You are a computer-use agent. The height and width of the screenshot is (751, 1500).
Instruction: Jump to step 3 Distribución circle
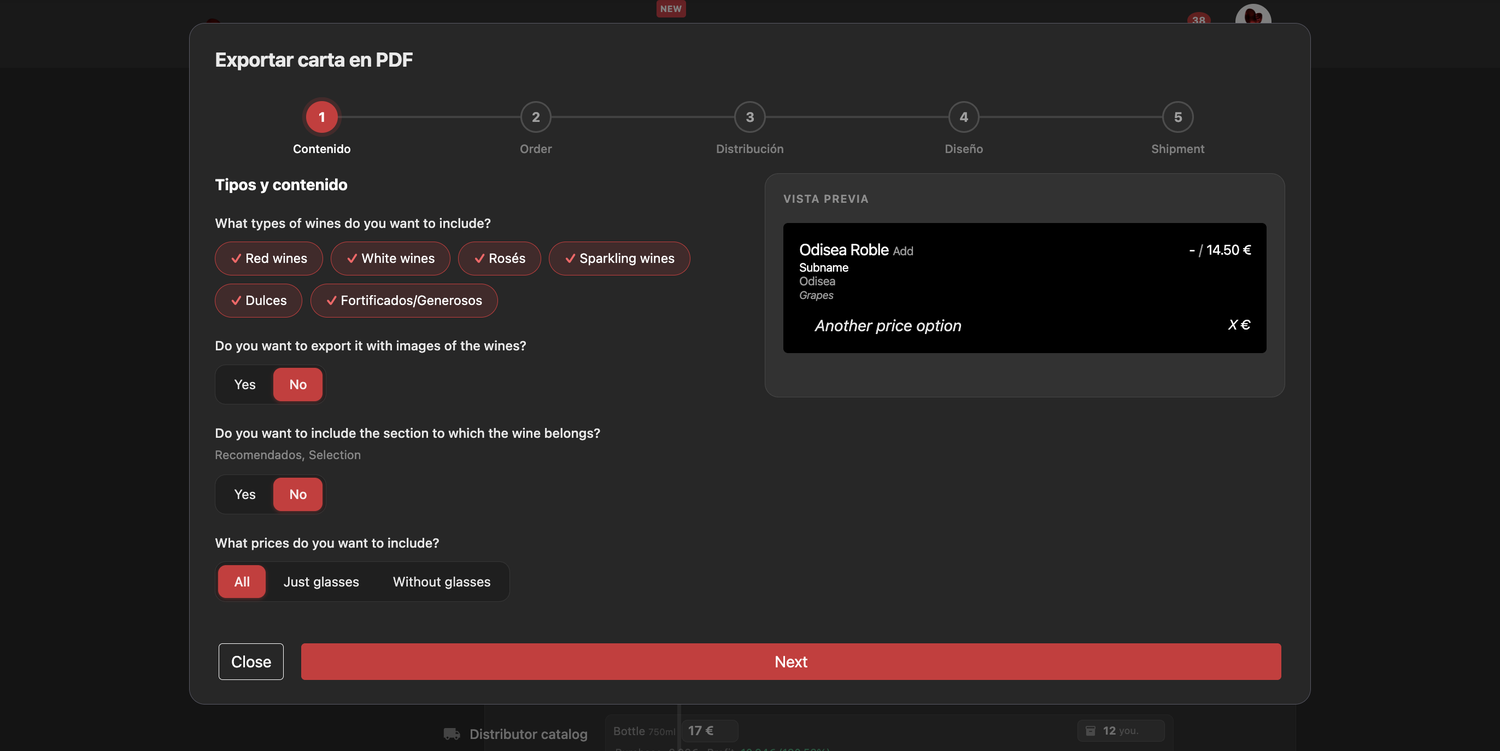tap(750, 117)
